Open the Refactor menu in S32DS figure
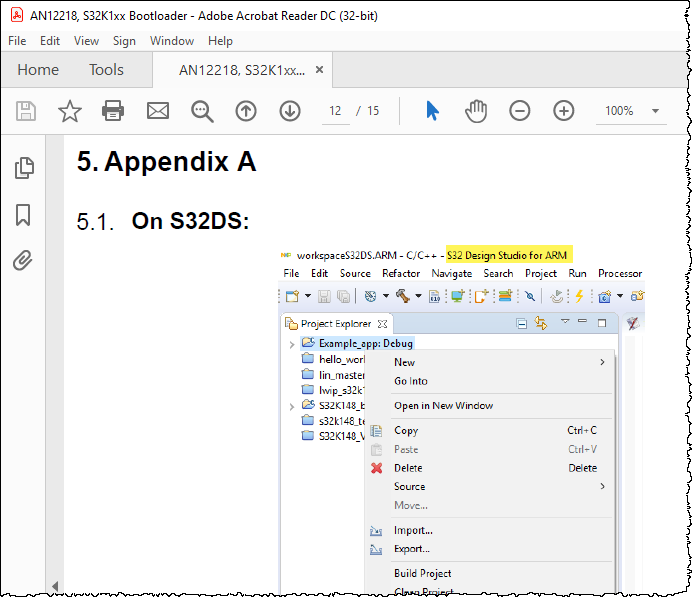This screenshot has width=693, height=597. point(401,274)
